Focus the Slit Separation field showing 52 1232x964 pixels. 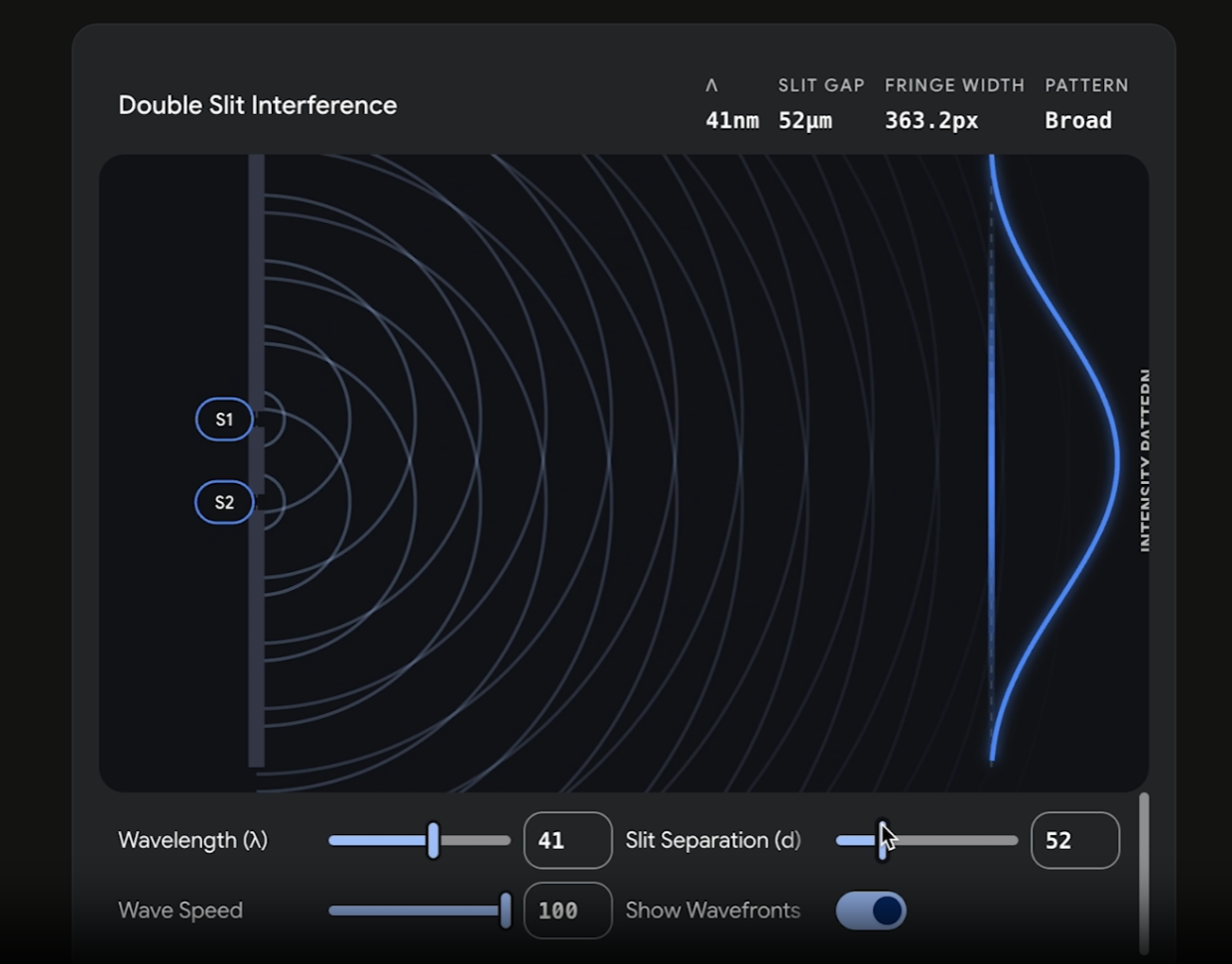(x=1075, y=840)
